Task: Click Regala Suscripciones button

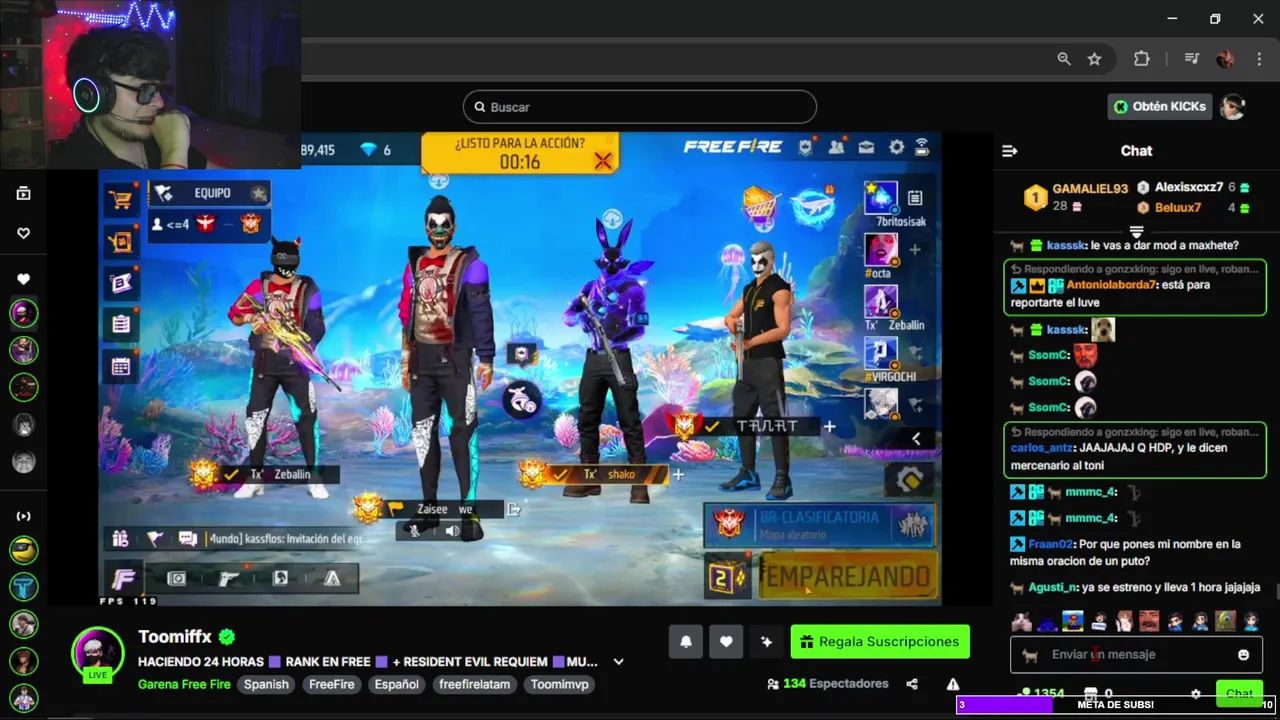Action: pyautogui.click(x=880, y=642)
